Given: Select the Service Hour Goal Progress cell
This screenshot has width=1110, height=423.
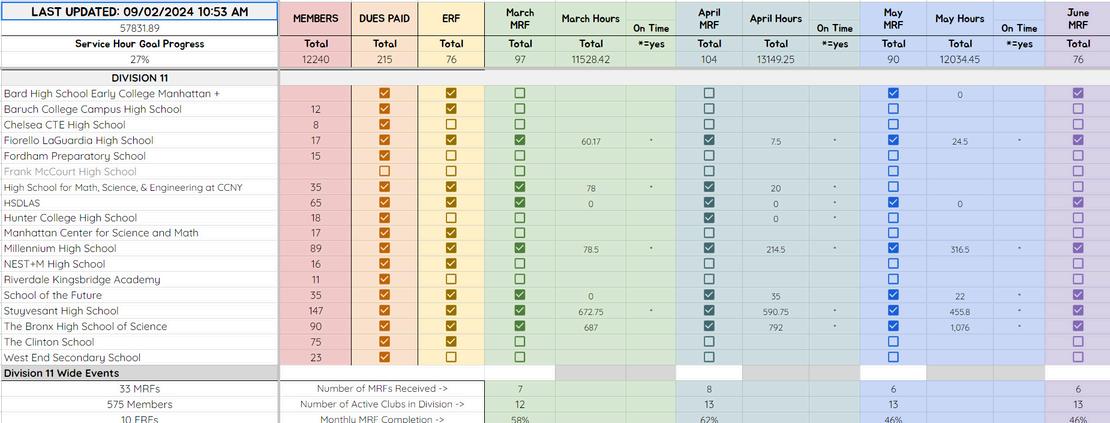Looking at the screenshot, I should tap(139, 44).
